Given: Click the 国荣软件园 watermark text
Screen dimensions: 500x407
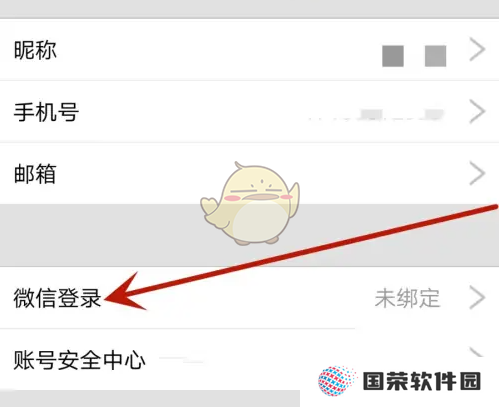Looking at the screenshot, I should (x=422, y=381).
